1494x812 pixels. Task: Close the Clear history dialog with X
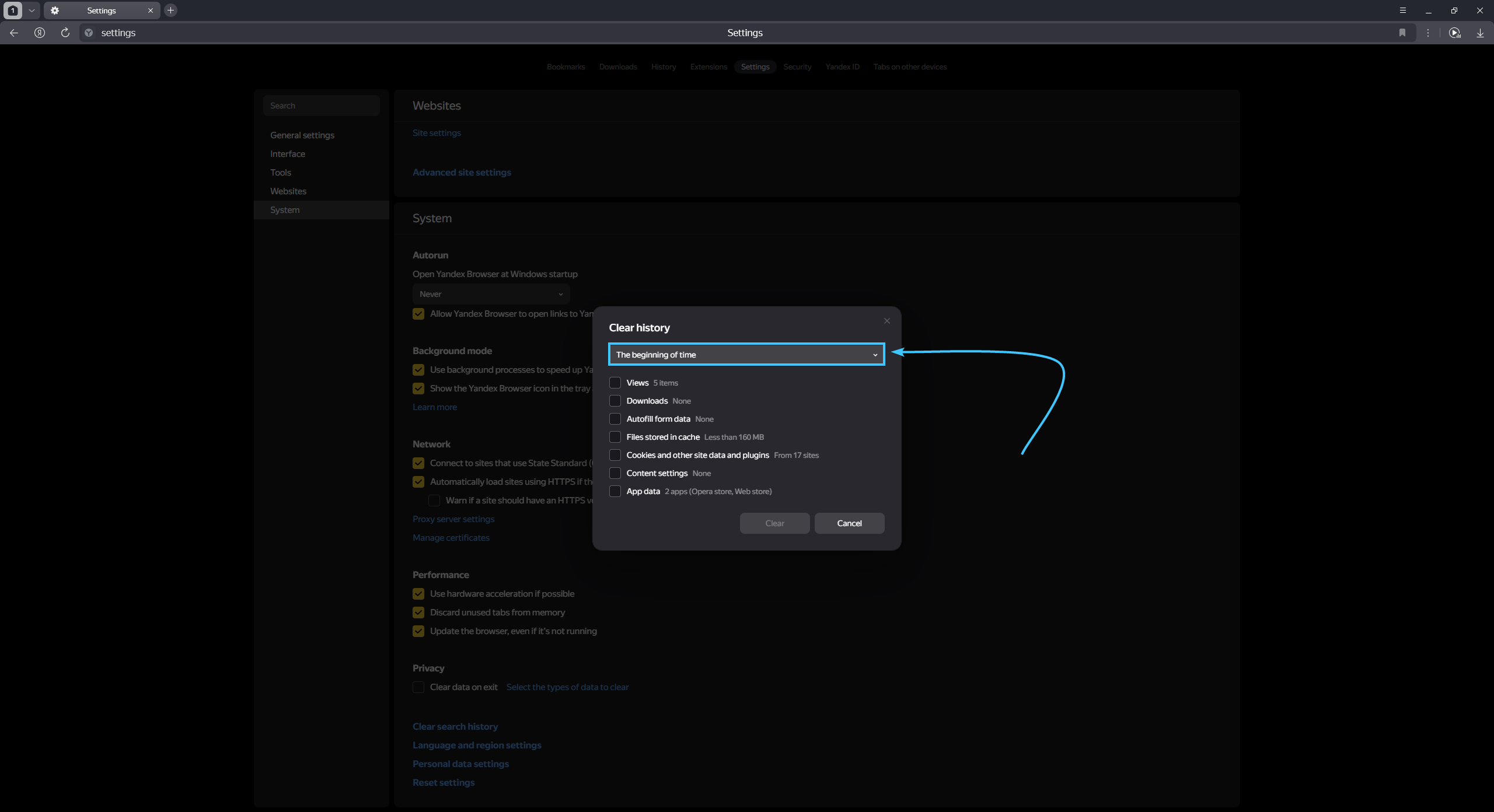click(x=887, y=321)
